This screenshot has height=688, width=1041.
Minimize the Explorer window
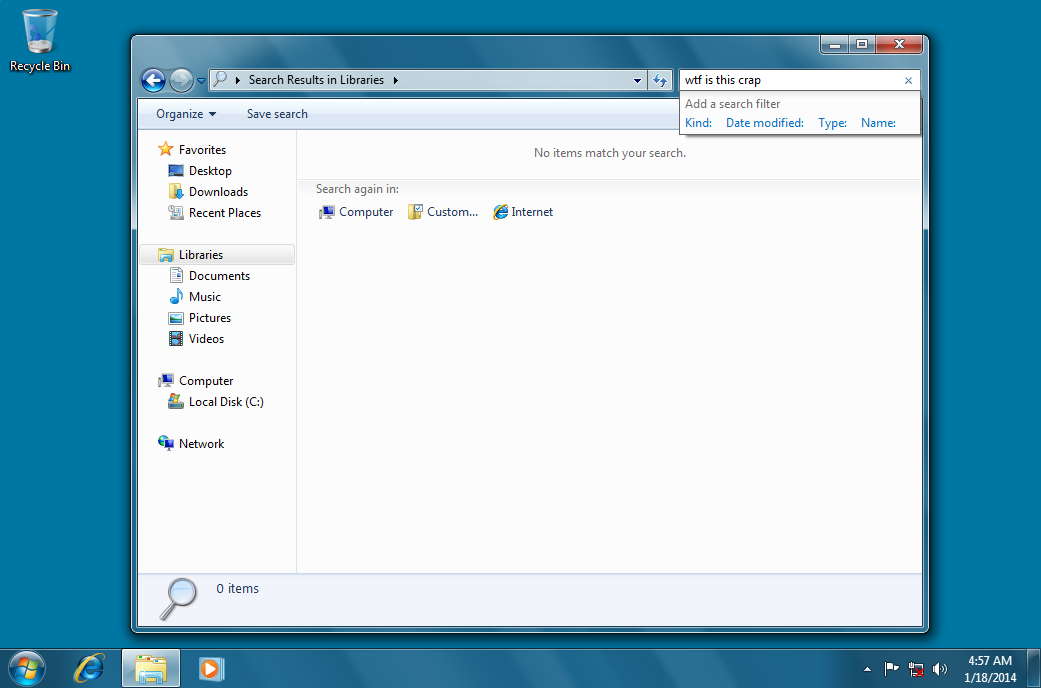point(835,44)
